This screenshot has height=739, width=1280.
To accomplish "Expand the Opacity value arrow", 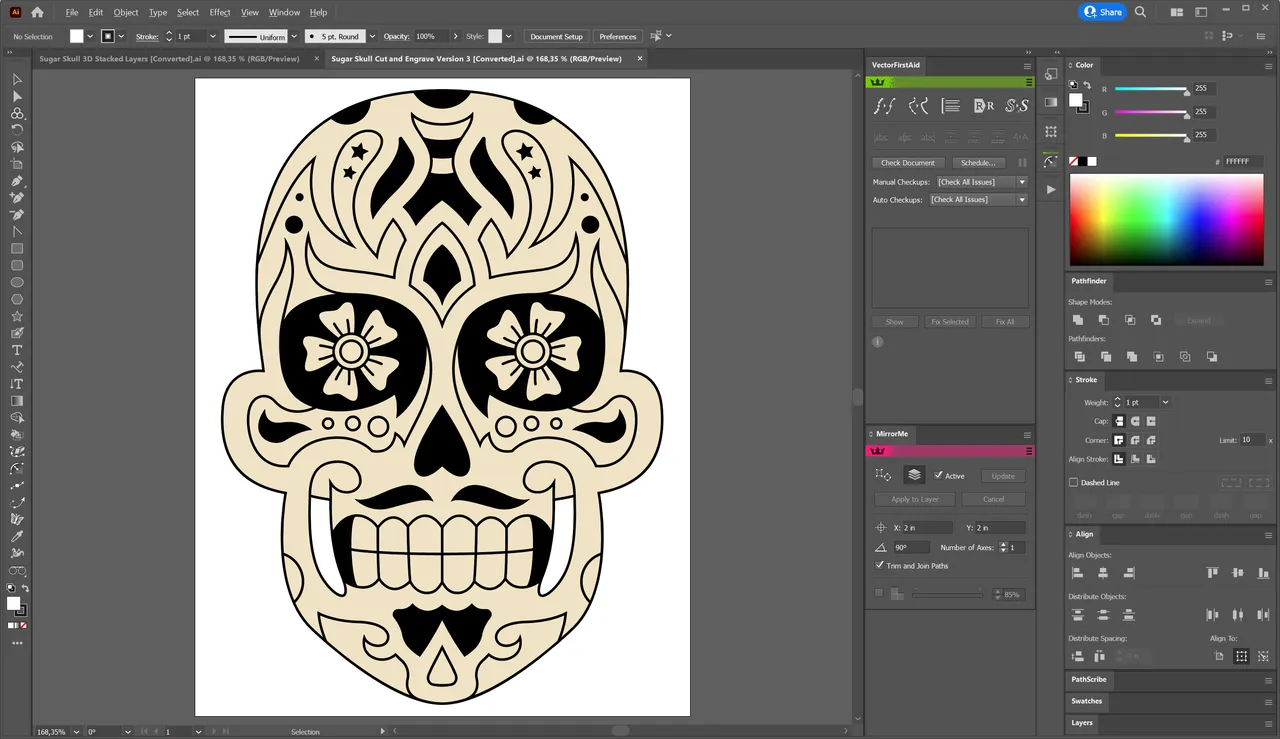I will (x=456, y=36).
